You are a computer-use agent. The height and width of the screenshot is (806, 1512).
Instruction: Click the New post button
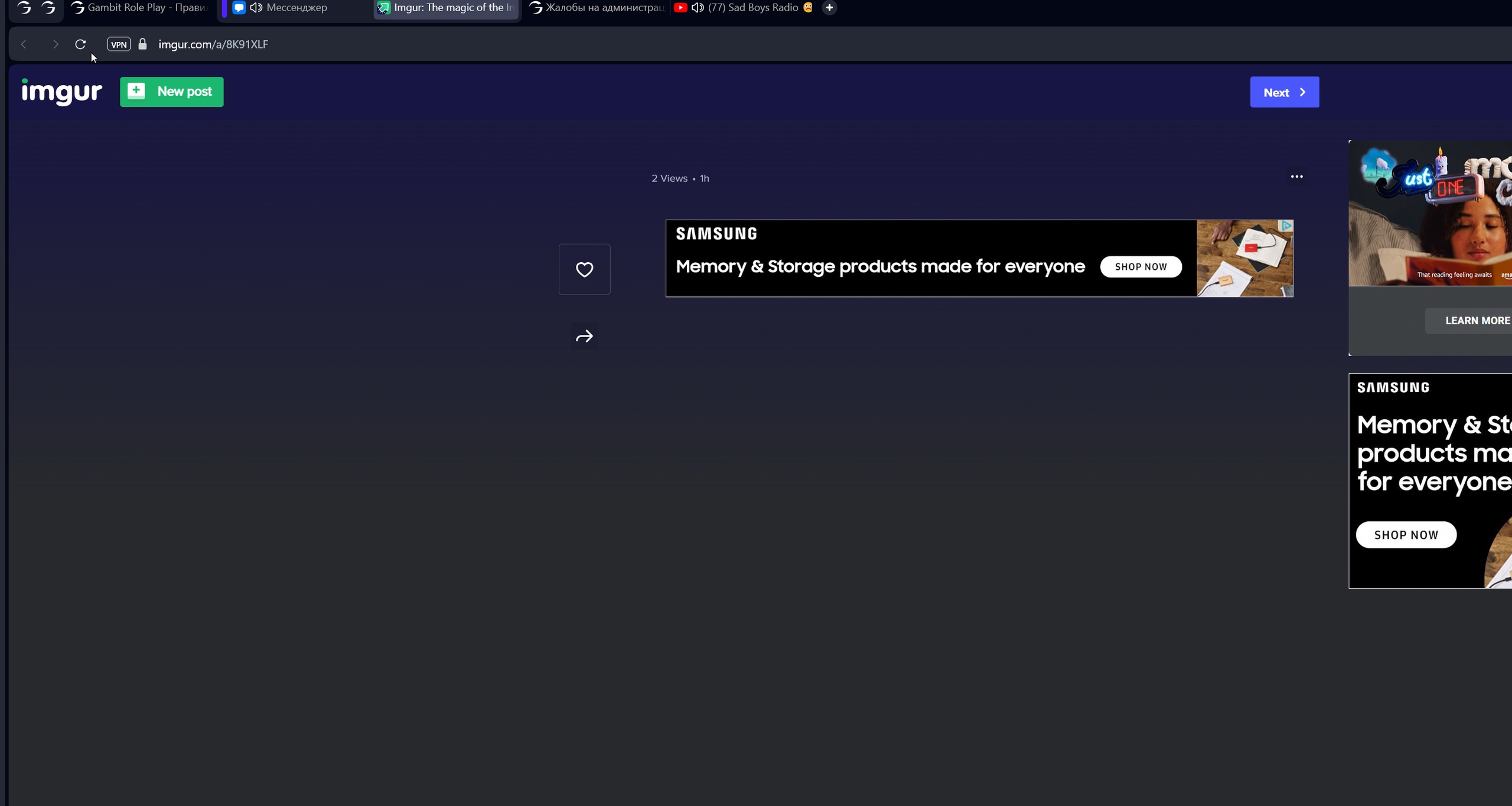click(x=172, y=92)
